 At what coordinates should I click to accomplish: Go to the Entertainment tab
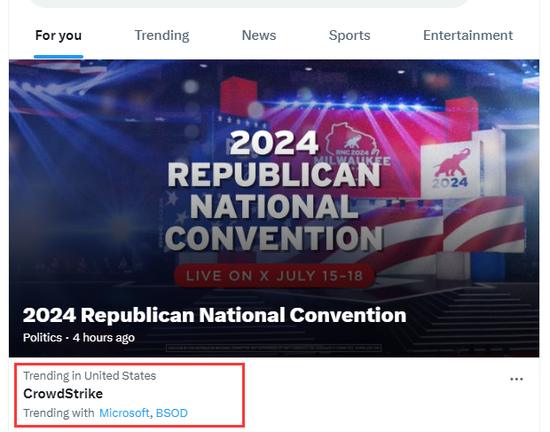click(468, 35)
